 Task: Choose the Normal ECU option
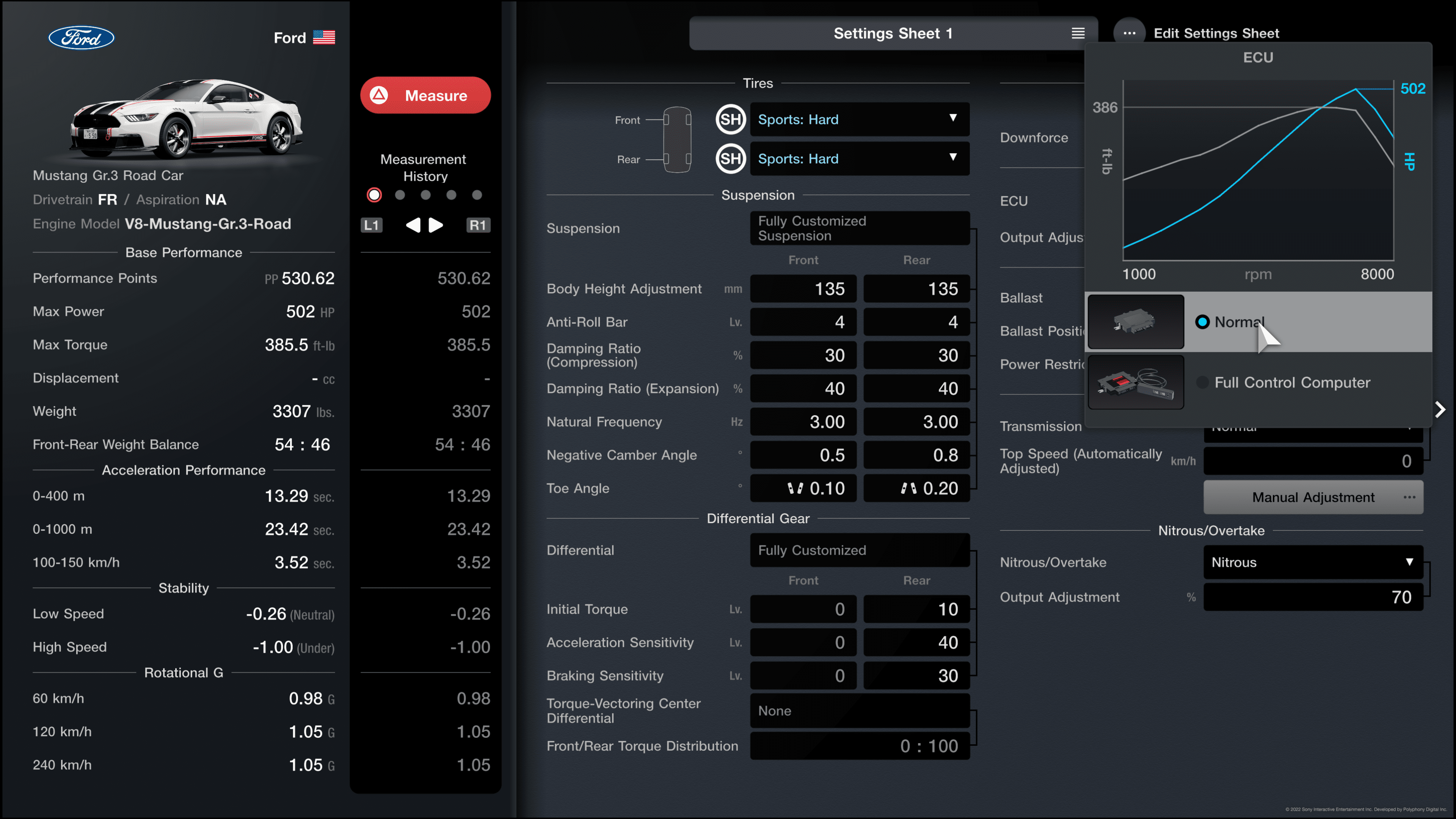1259,322
